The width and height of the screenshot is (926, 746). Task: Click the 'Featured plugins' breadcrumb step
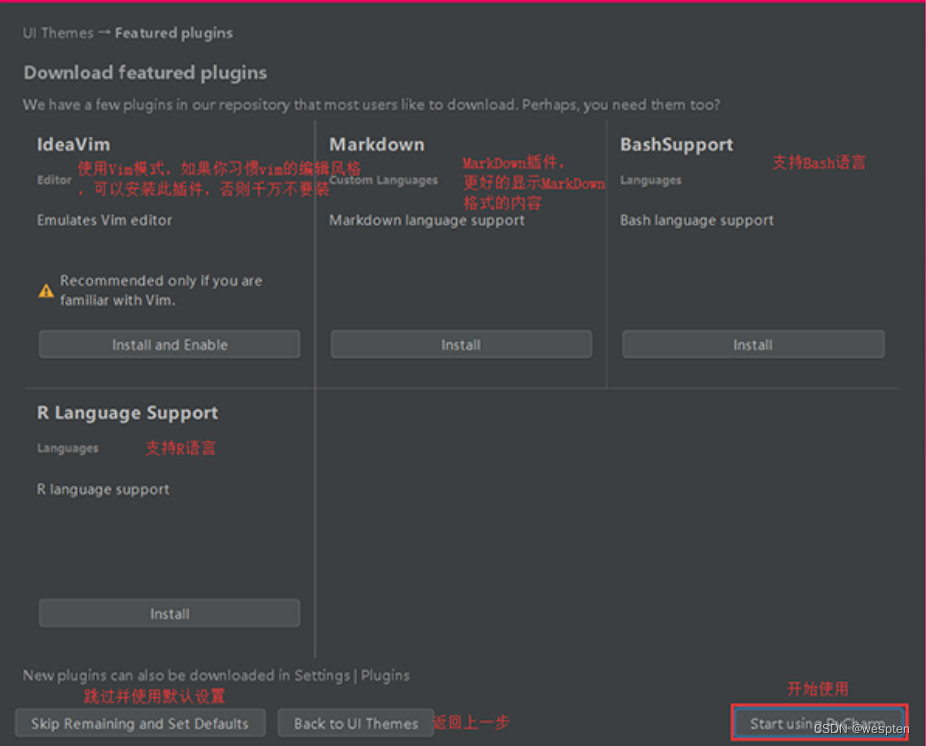click(174, 34)
